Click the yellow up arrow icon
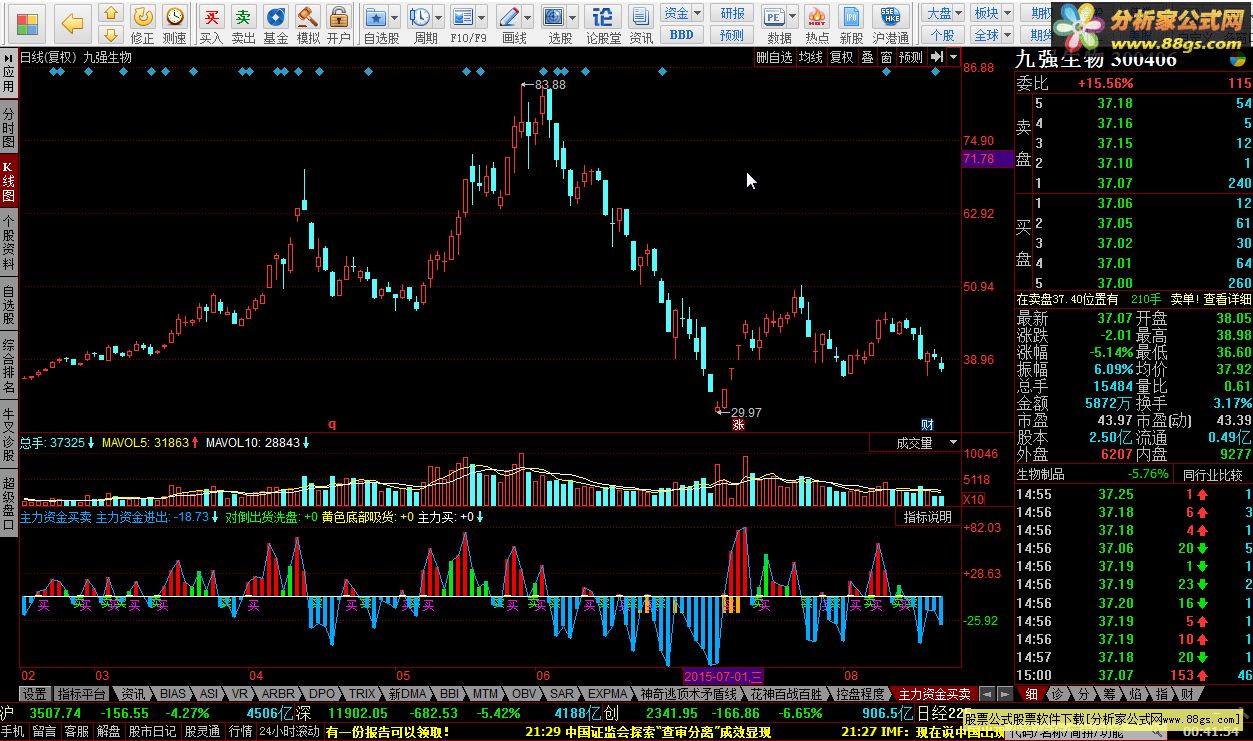Screen dimensions: 1253x741 pos(112,14)
